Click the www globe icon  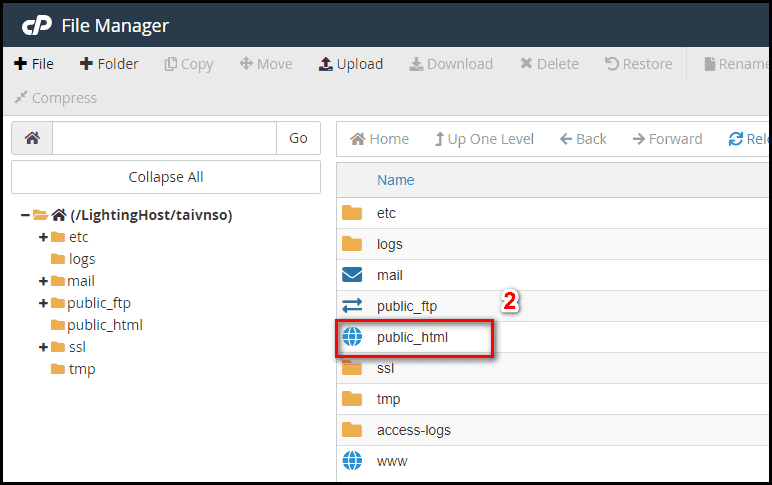[x=352, y=461]
